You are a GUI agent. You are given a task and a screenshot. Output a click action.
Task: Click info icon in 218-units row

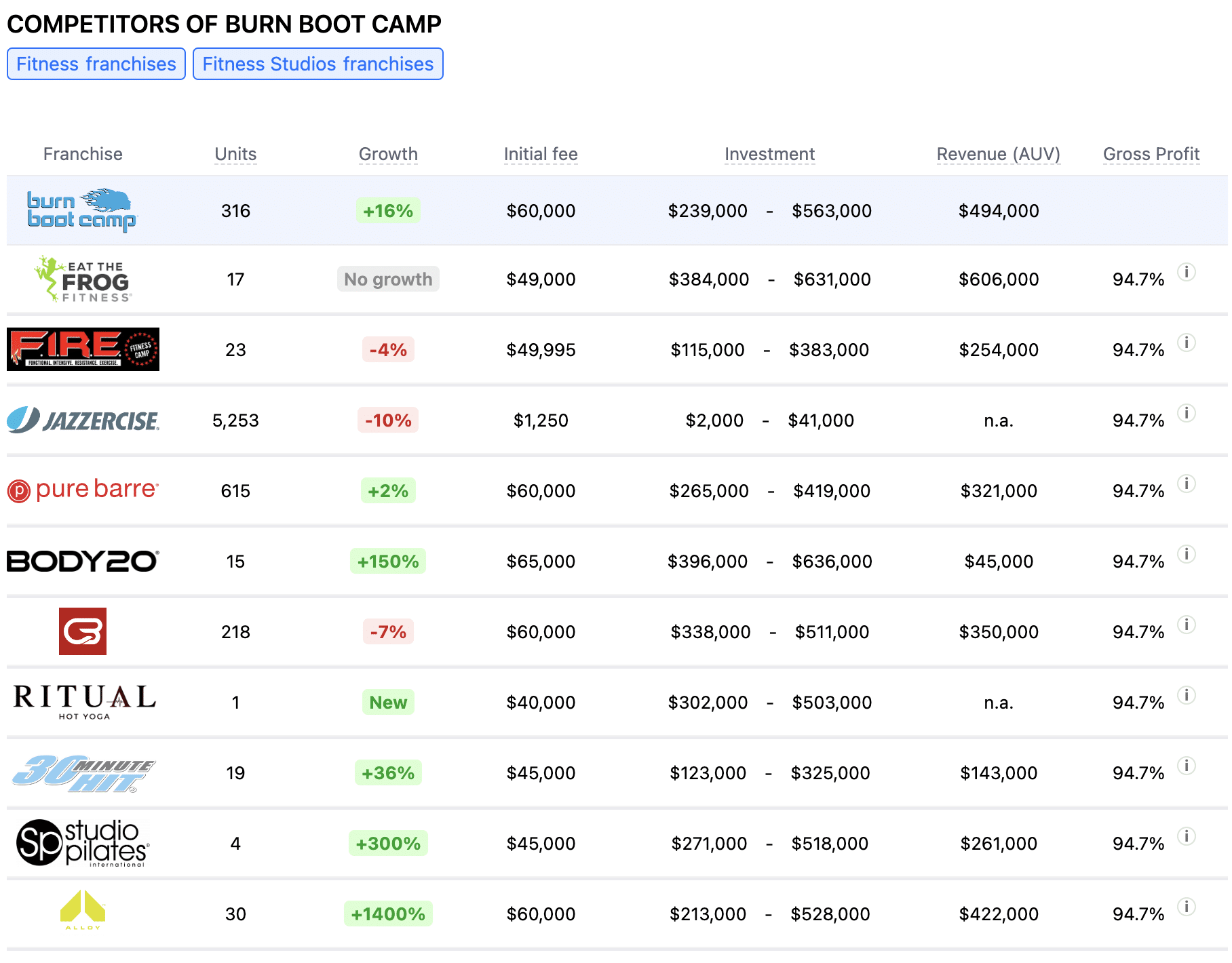(x=1187, y=625)
